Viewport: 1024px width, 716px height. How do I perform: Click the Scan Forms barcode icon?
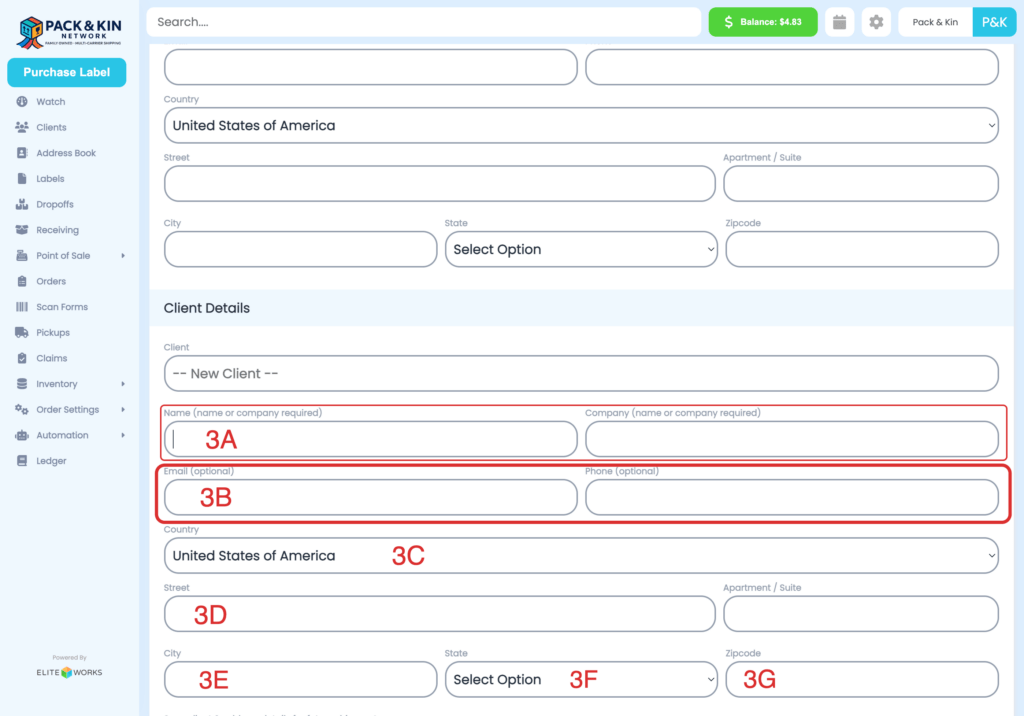[22, 307]
